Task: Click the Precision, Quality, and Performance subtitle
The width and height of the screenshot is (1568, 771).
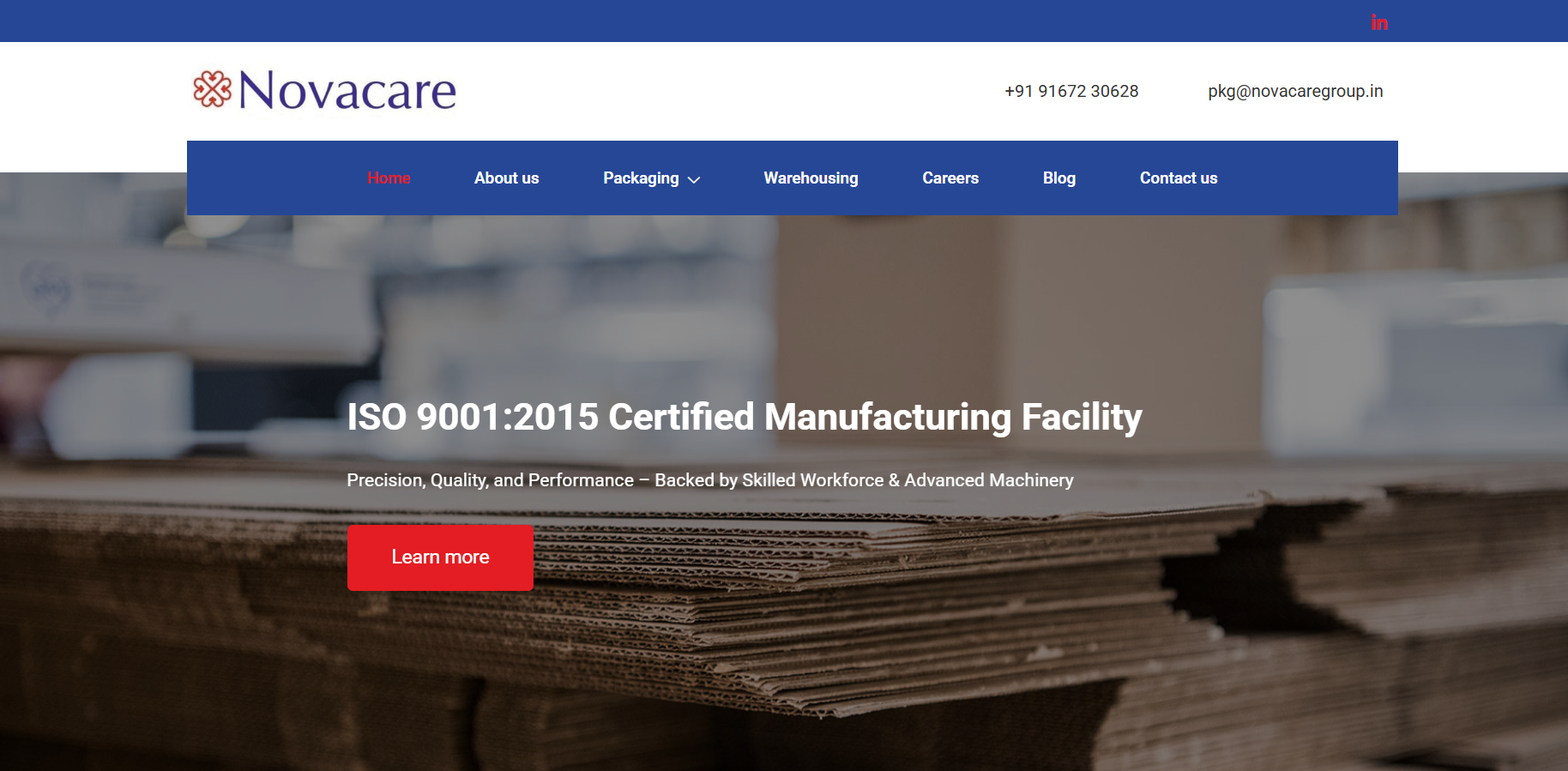Action: coord(709,480)
